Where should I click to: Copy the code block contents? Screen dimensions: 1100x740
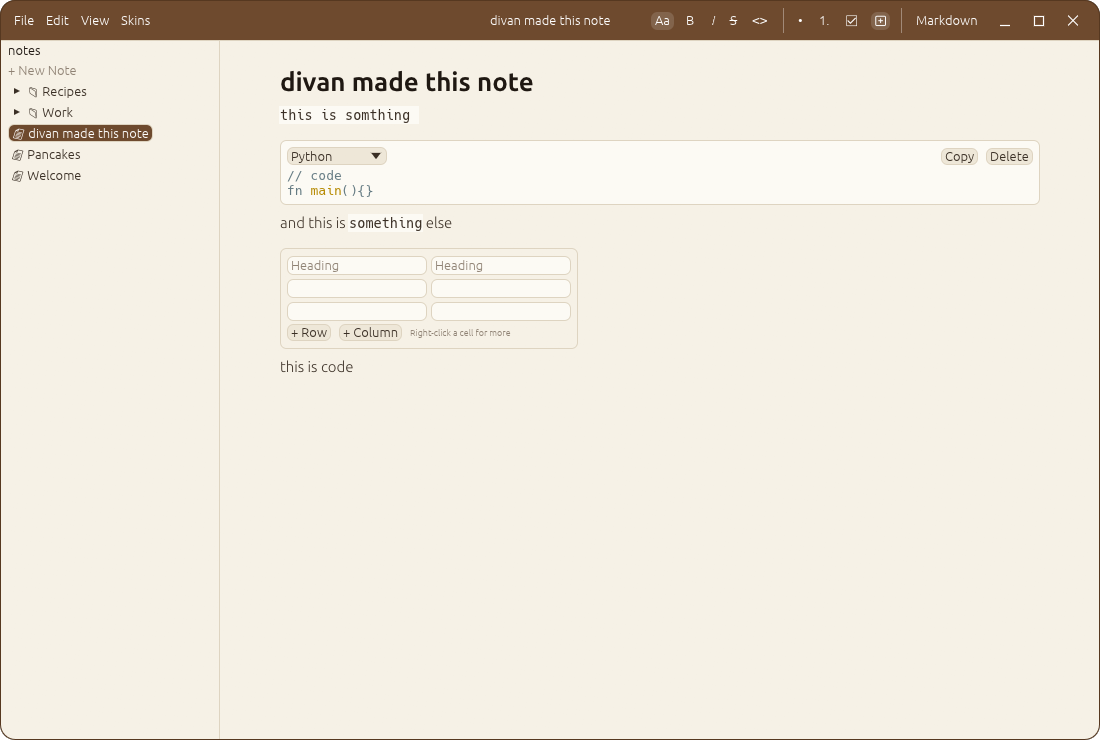959,156
